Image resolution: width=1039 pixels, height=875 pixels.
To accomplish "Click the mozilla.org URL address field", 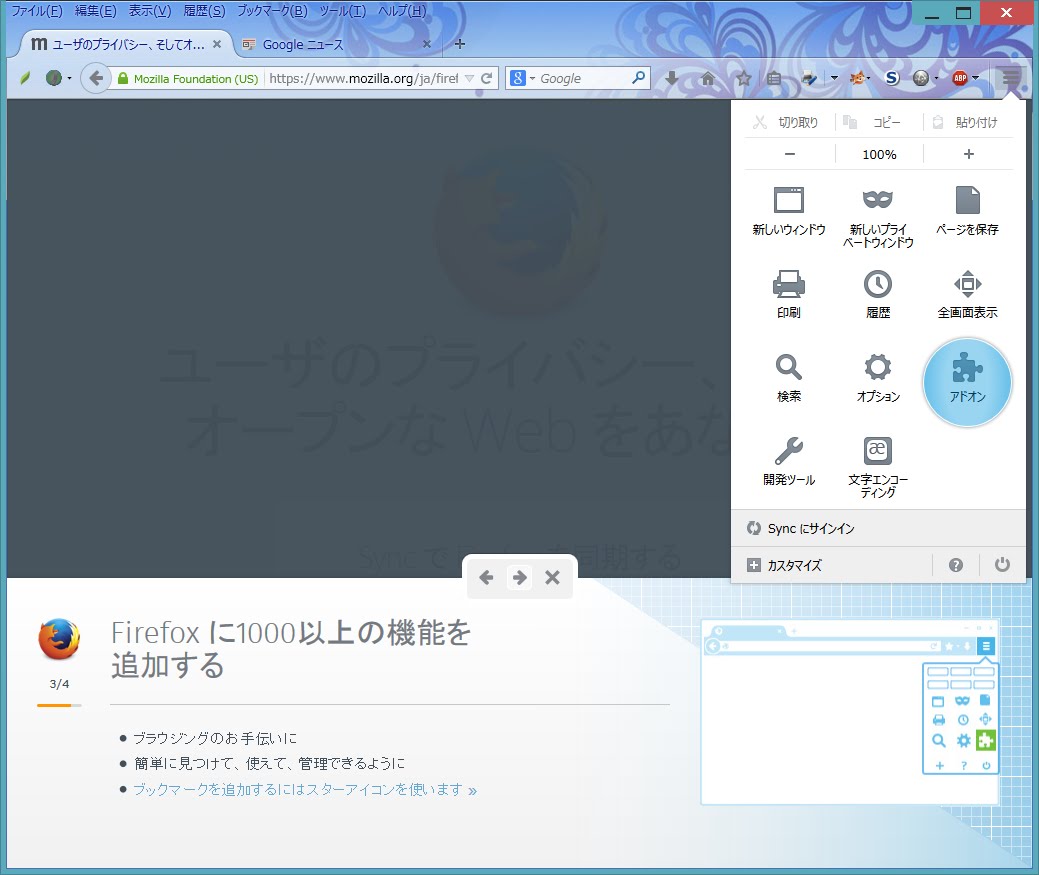I will (x=364, y=78).
